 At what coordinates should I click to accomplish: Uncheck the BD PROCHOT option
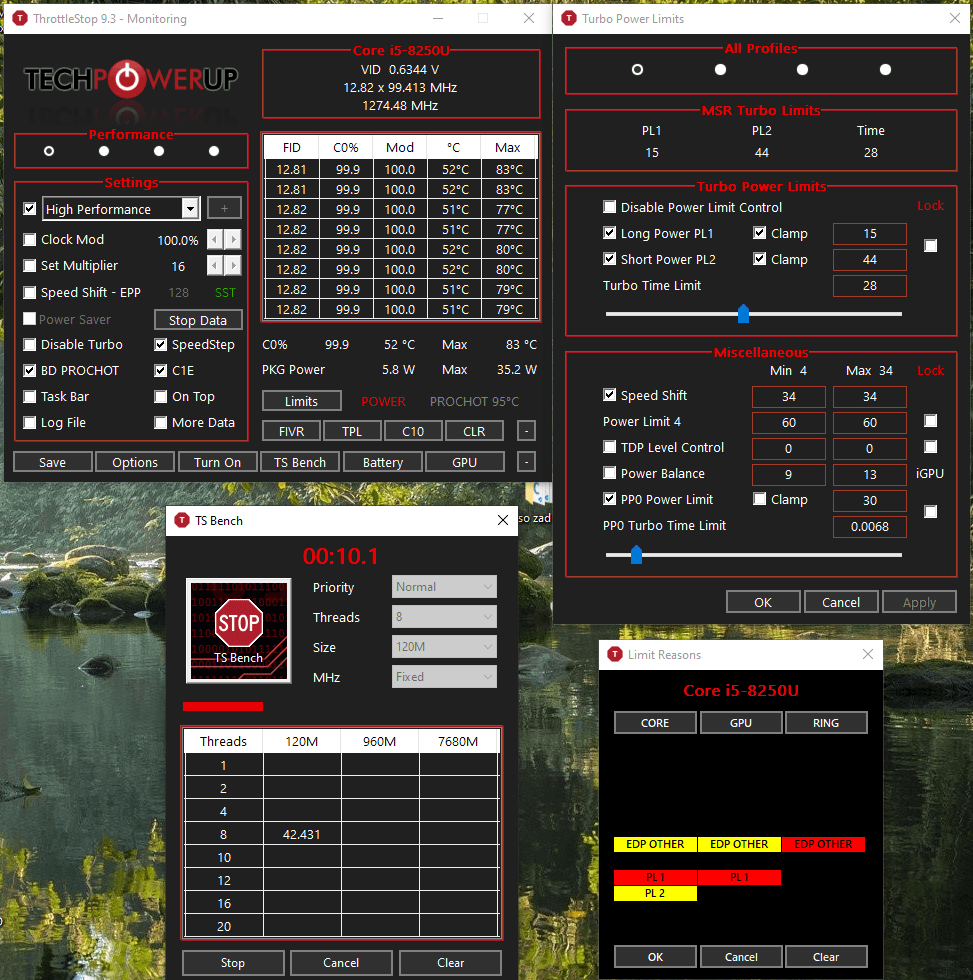29,370
